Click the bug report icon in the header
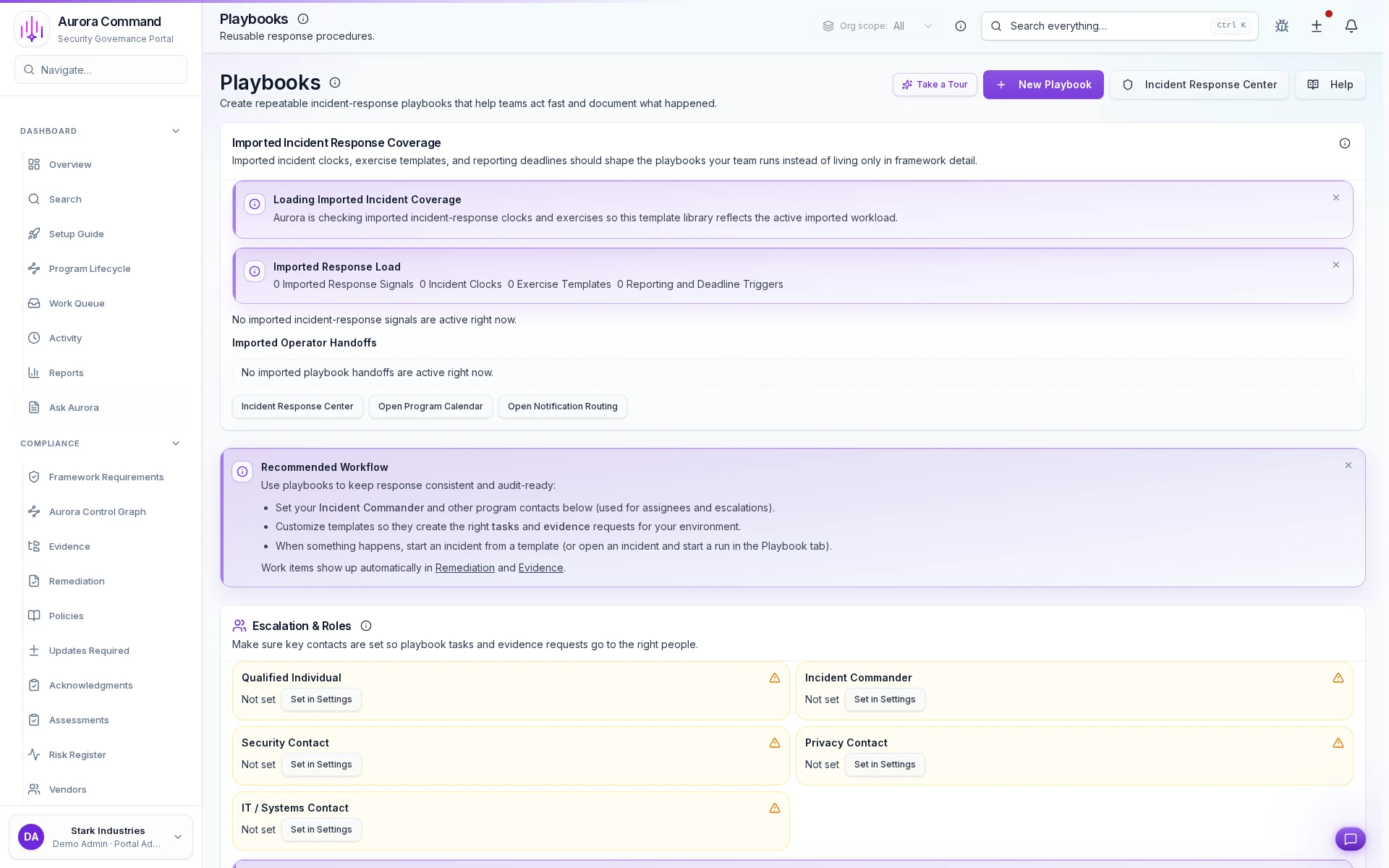The image size is (1389, 868). (1282, 26)
